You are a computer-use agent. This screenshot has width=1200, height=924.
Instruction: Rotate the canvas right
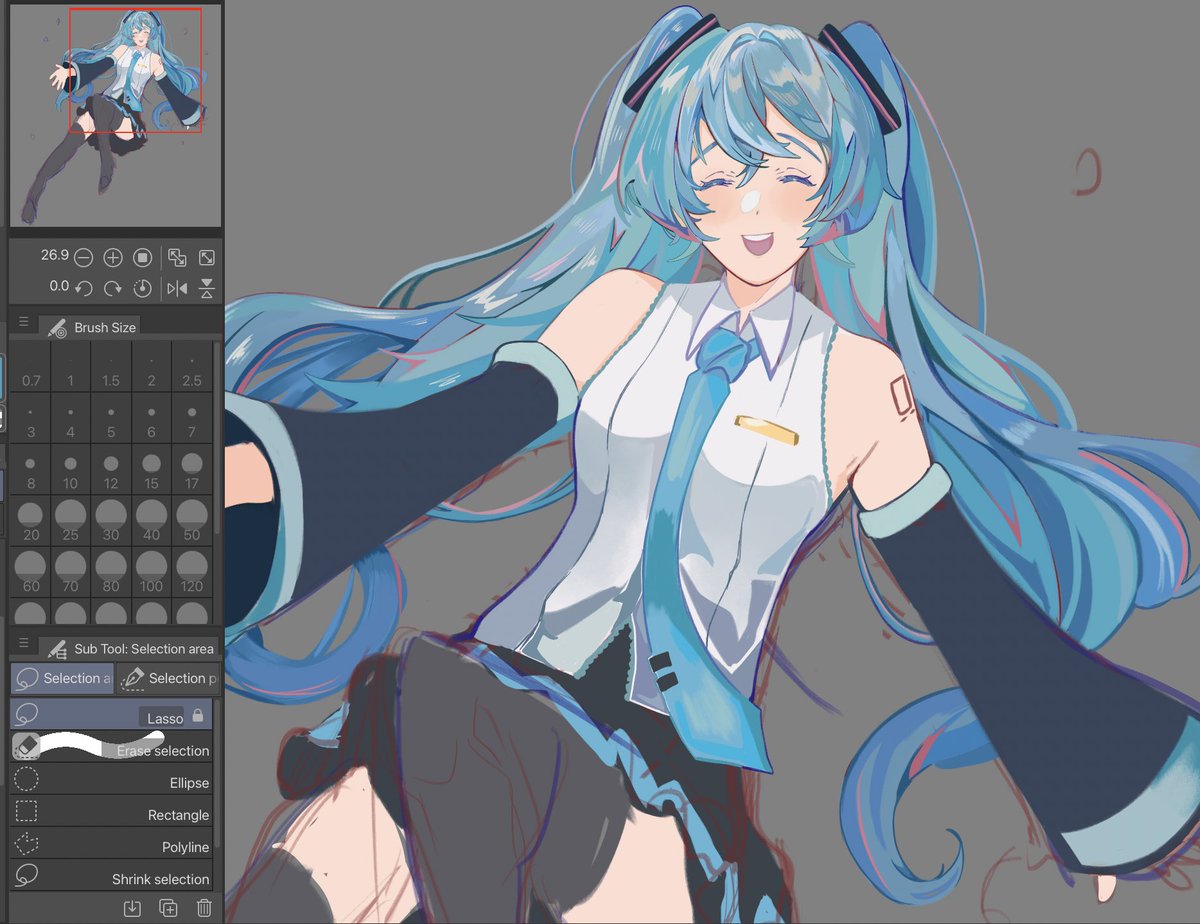[x=113, y=288]
